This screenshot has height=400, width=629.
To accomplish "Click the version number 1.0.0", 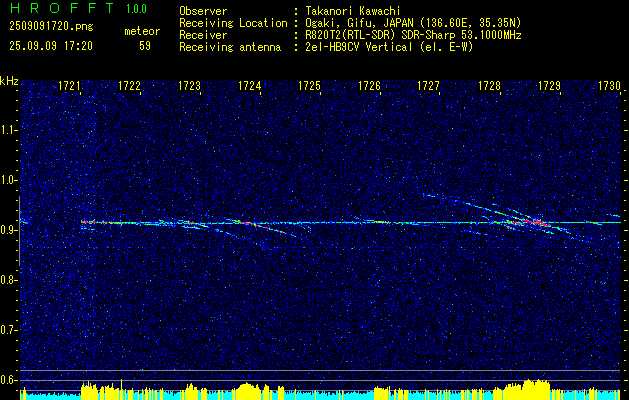I will pyautogui.click(x=136, y=8).
